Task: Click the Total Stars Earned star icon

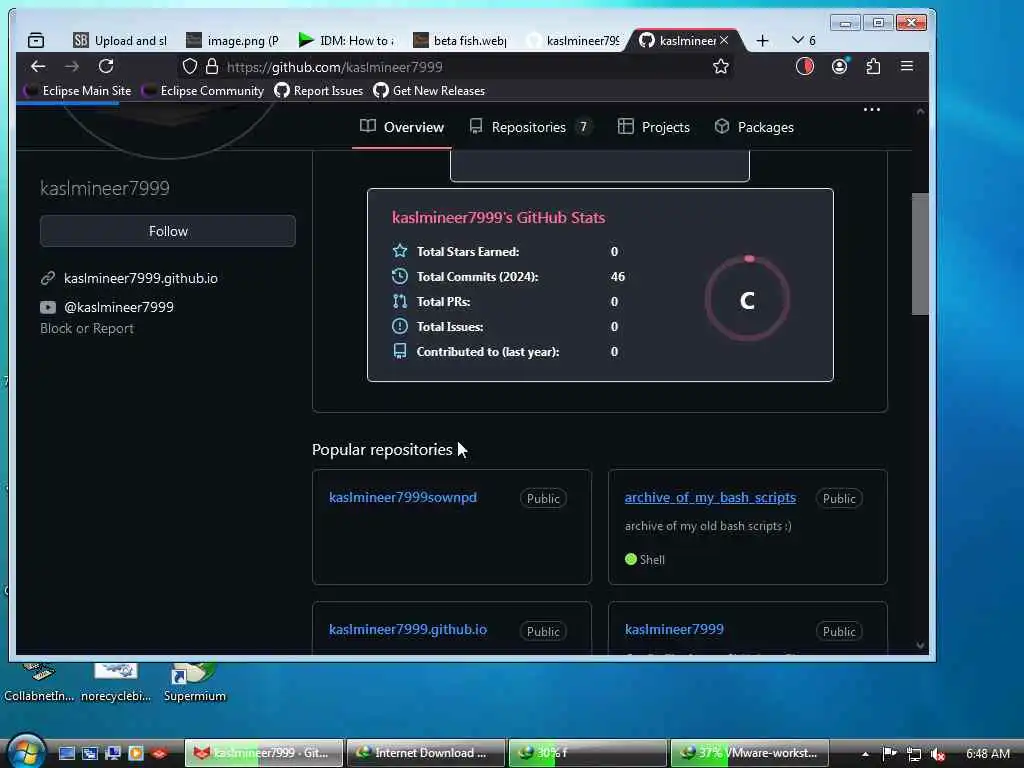Action: pyautogui.click(x=400, y=251)
